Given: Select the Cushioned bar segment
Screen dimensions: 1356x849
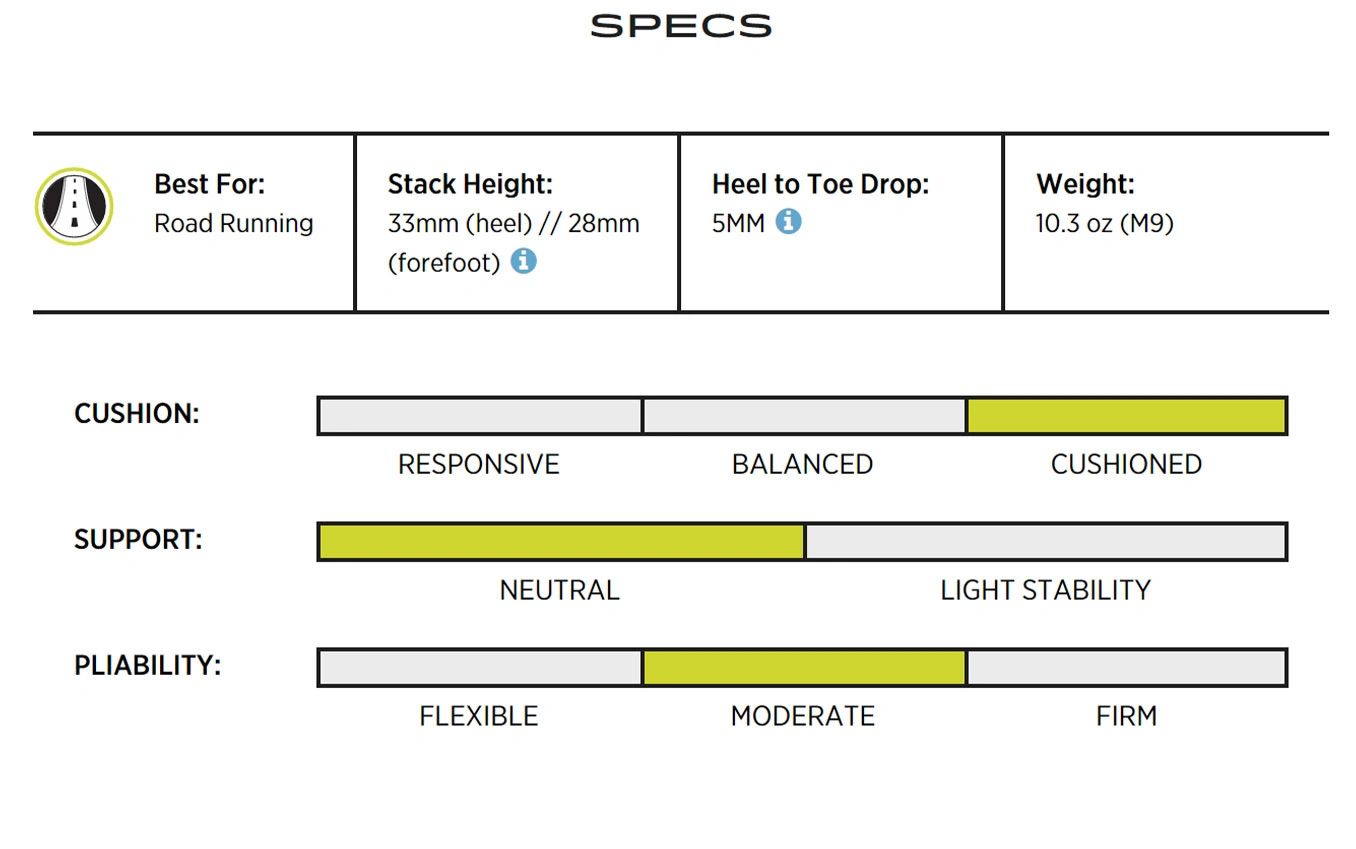Looking at the screenshot, I should [x=1126, y=416].
